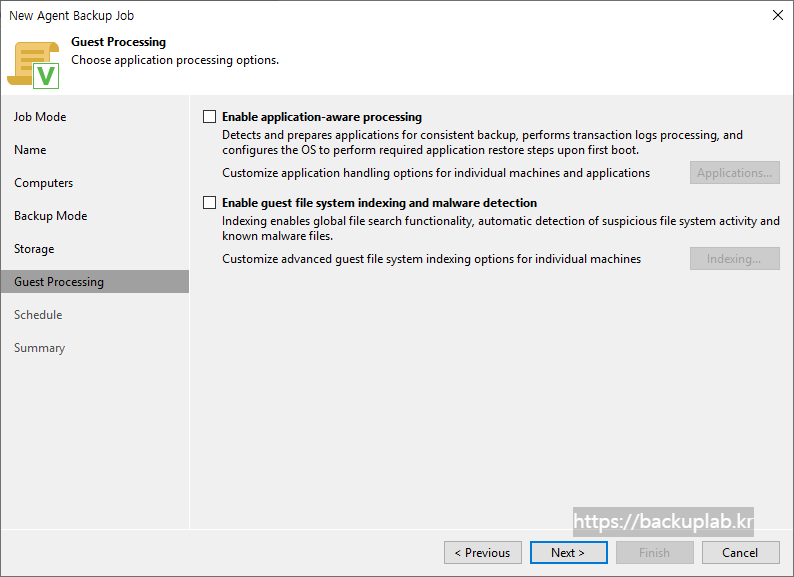
Task: Close the New Agent Backup Job dialog
Action: (778, 15)
